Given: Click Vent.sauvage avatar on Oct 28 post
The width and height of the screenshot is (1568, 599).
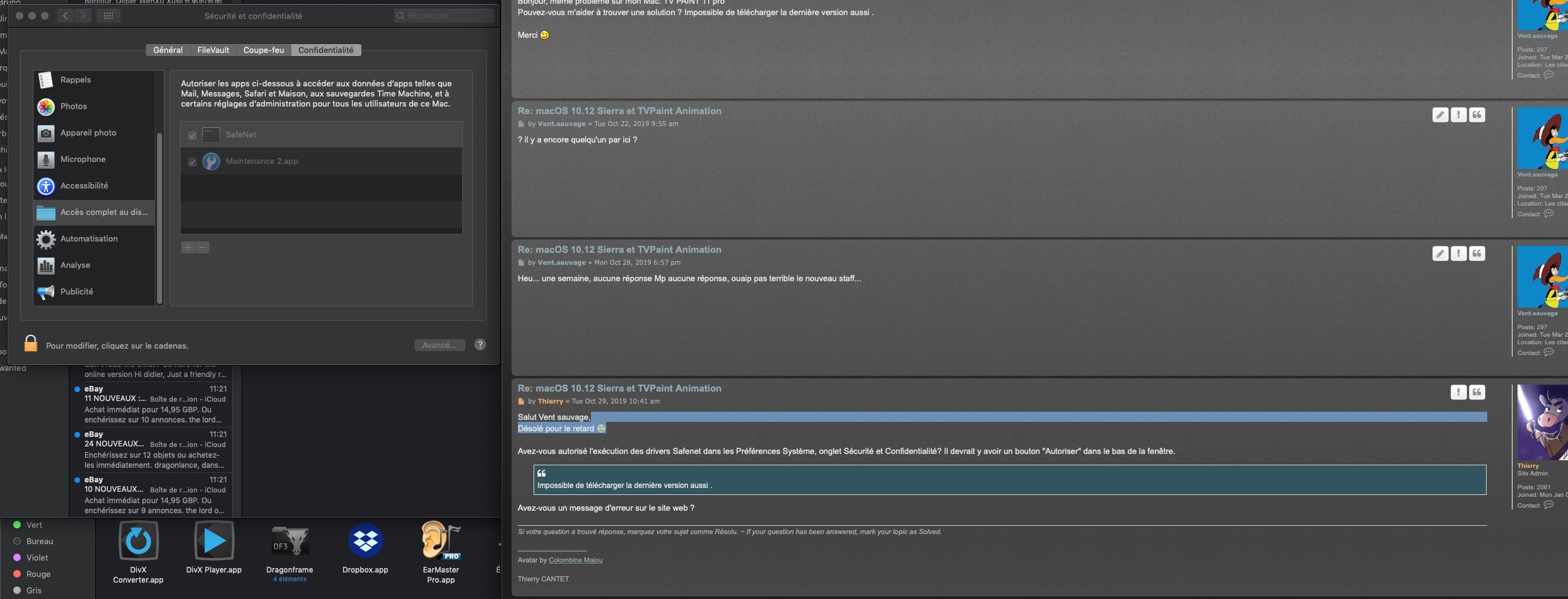Looking at the screenshot, I should point(1542,277).
